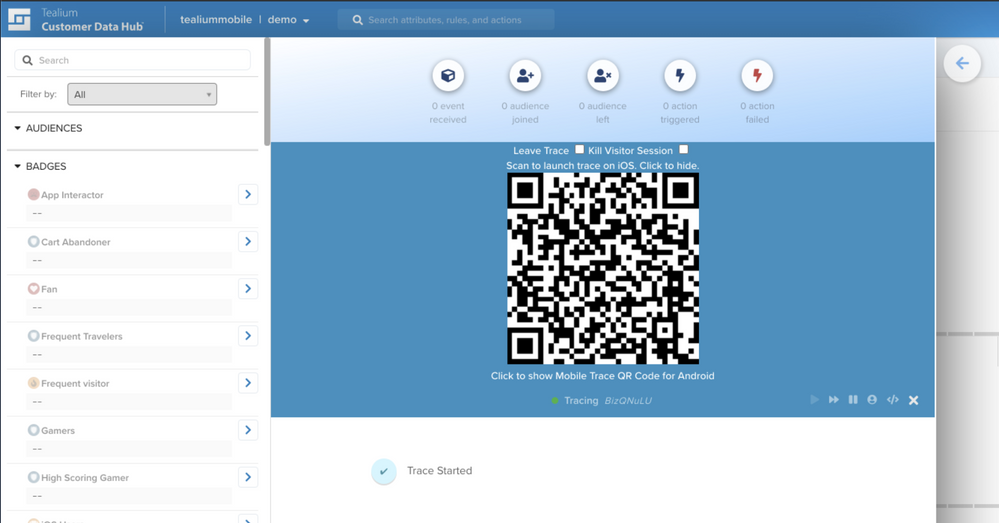Collapse the BADGES section
The width and height of the screenshot is (999, 523).
(x=18, y=166)
